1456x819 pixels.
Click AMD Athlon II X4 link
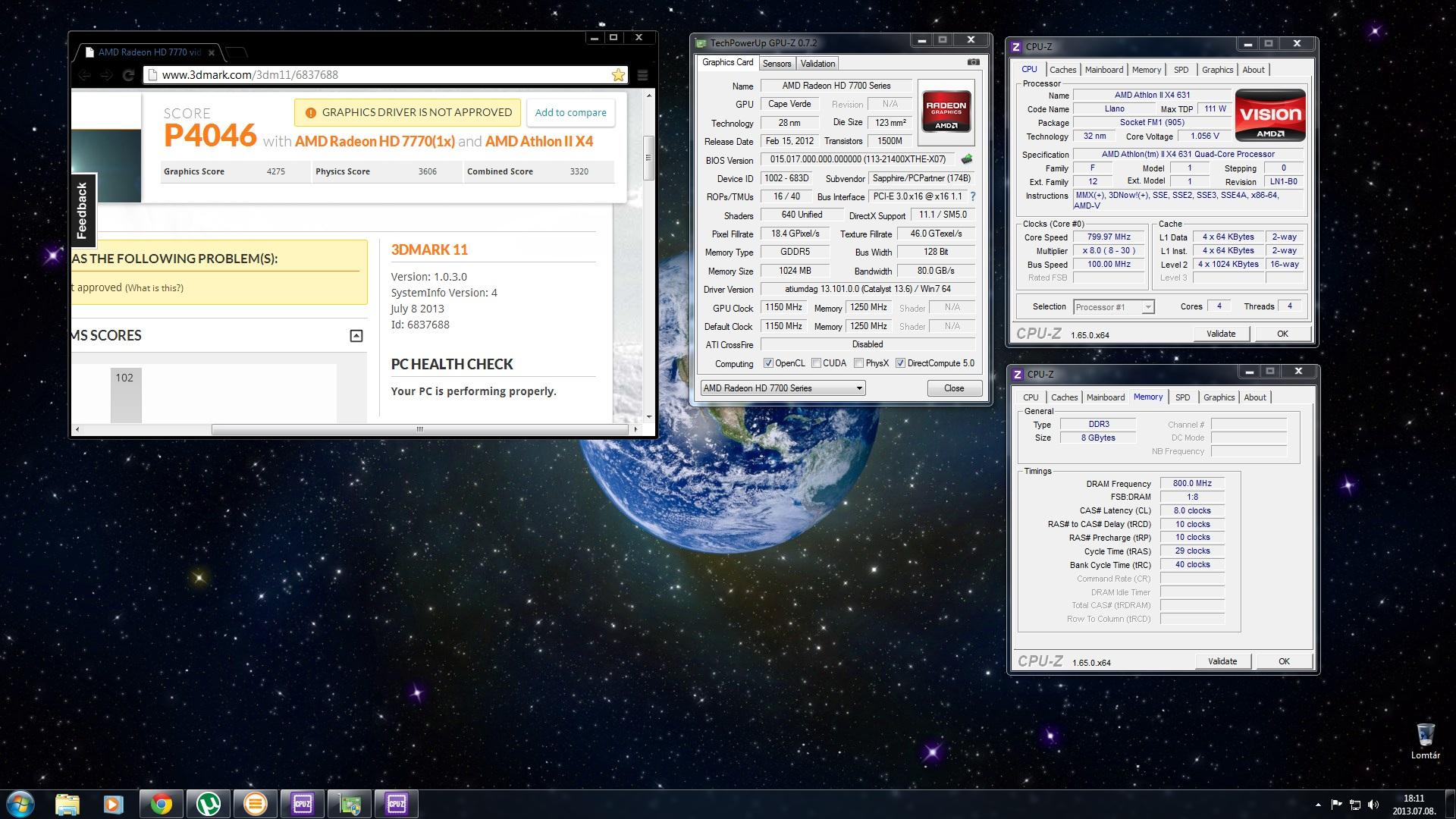pos(539,141)
